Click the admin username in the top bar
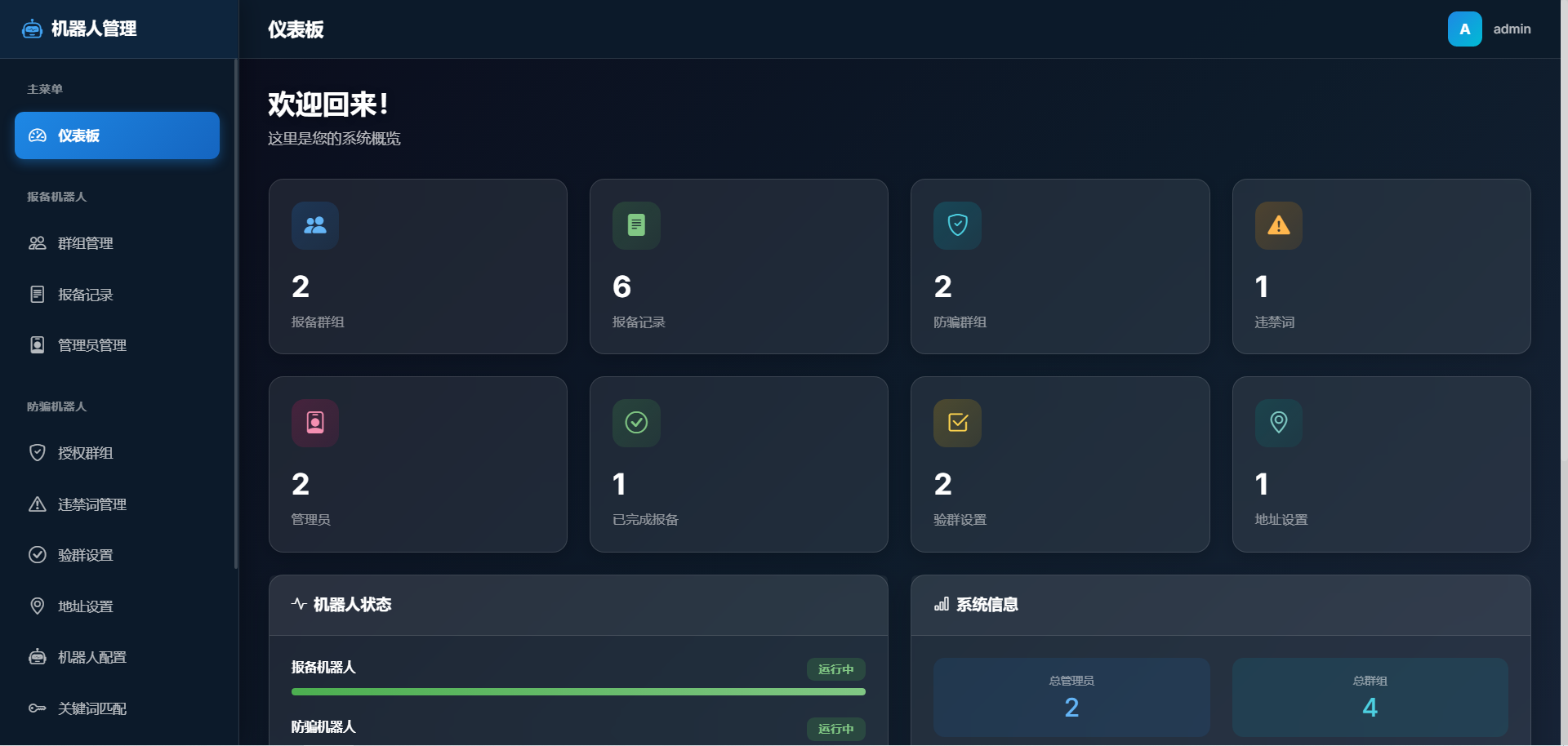The image size is (1568, 746). coord(1512,29)
